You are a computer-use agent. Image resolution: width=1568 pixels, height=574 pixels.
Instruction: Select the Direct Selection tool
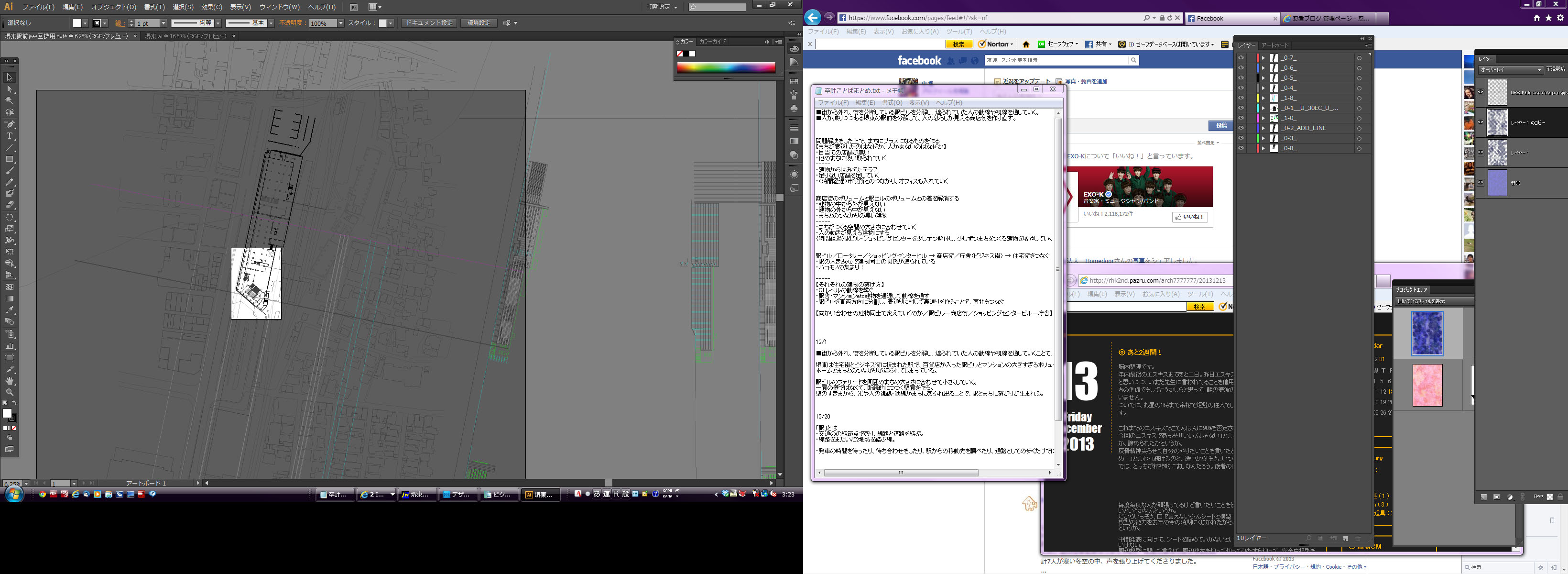(10, 89)
